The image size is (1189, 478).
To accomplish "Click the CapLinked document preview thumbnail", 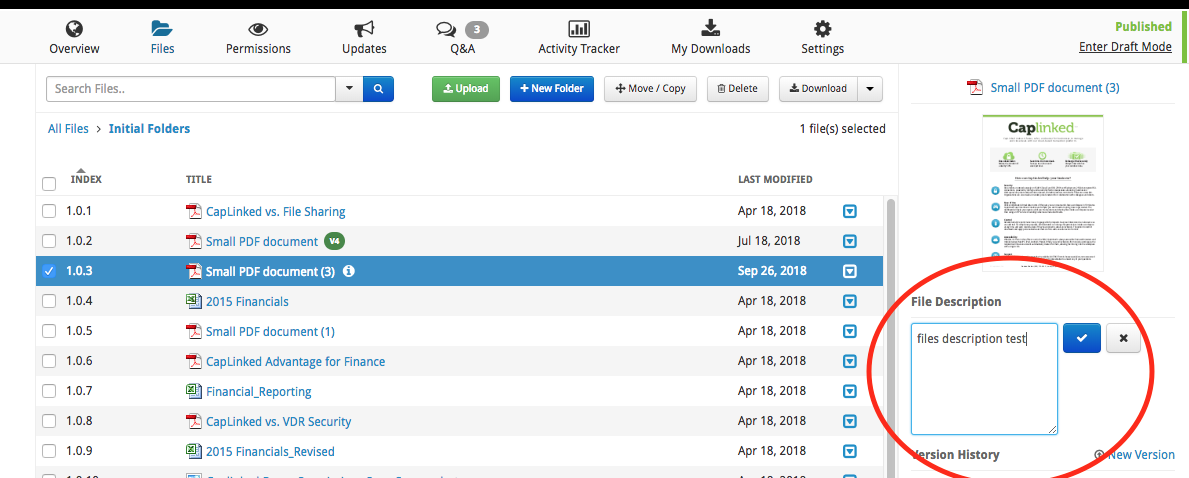I will point(1042,193).
